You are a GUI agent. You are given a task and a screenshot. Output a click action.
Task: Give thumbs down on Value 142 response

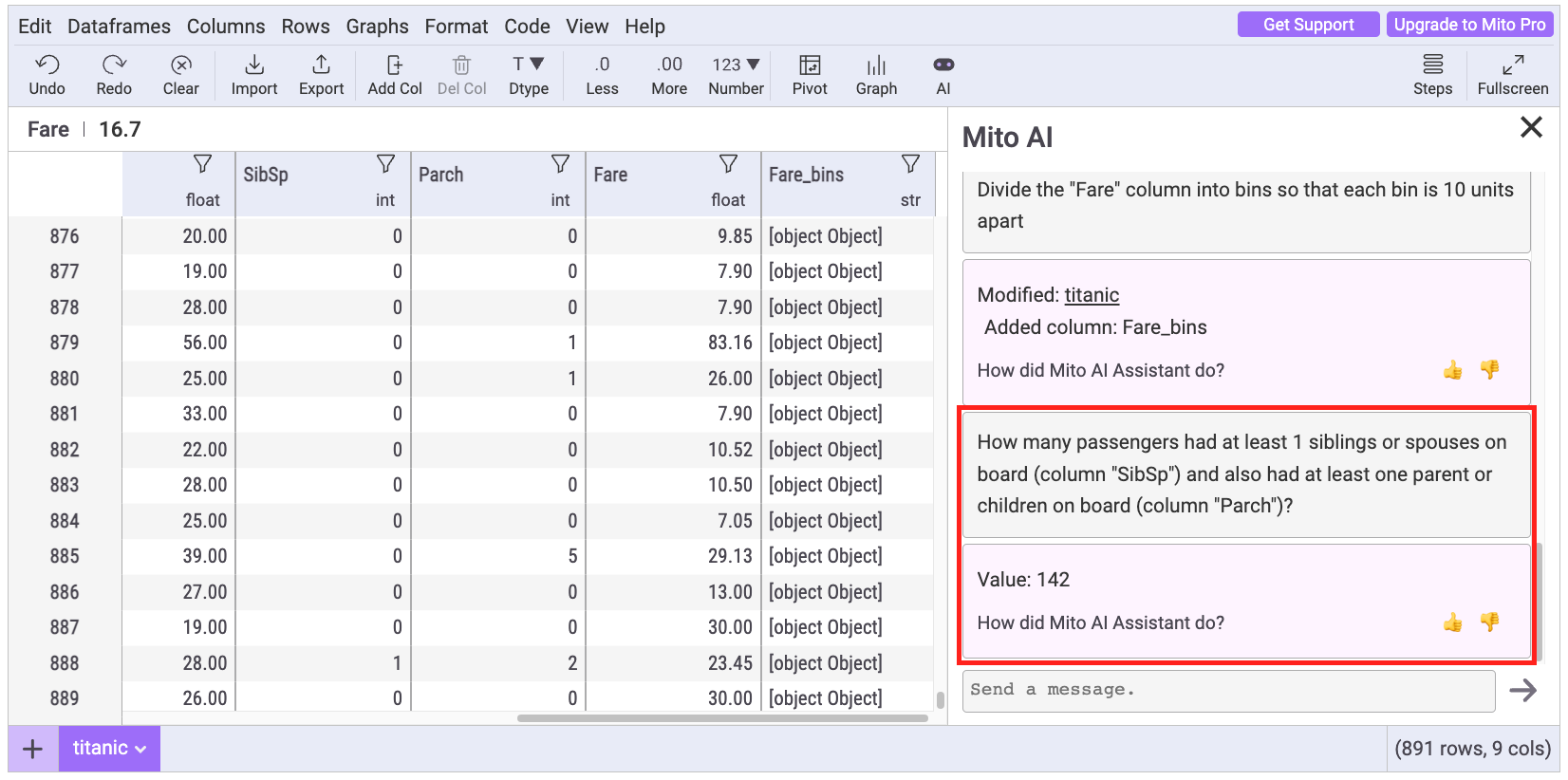coord(1489,622)
